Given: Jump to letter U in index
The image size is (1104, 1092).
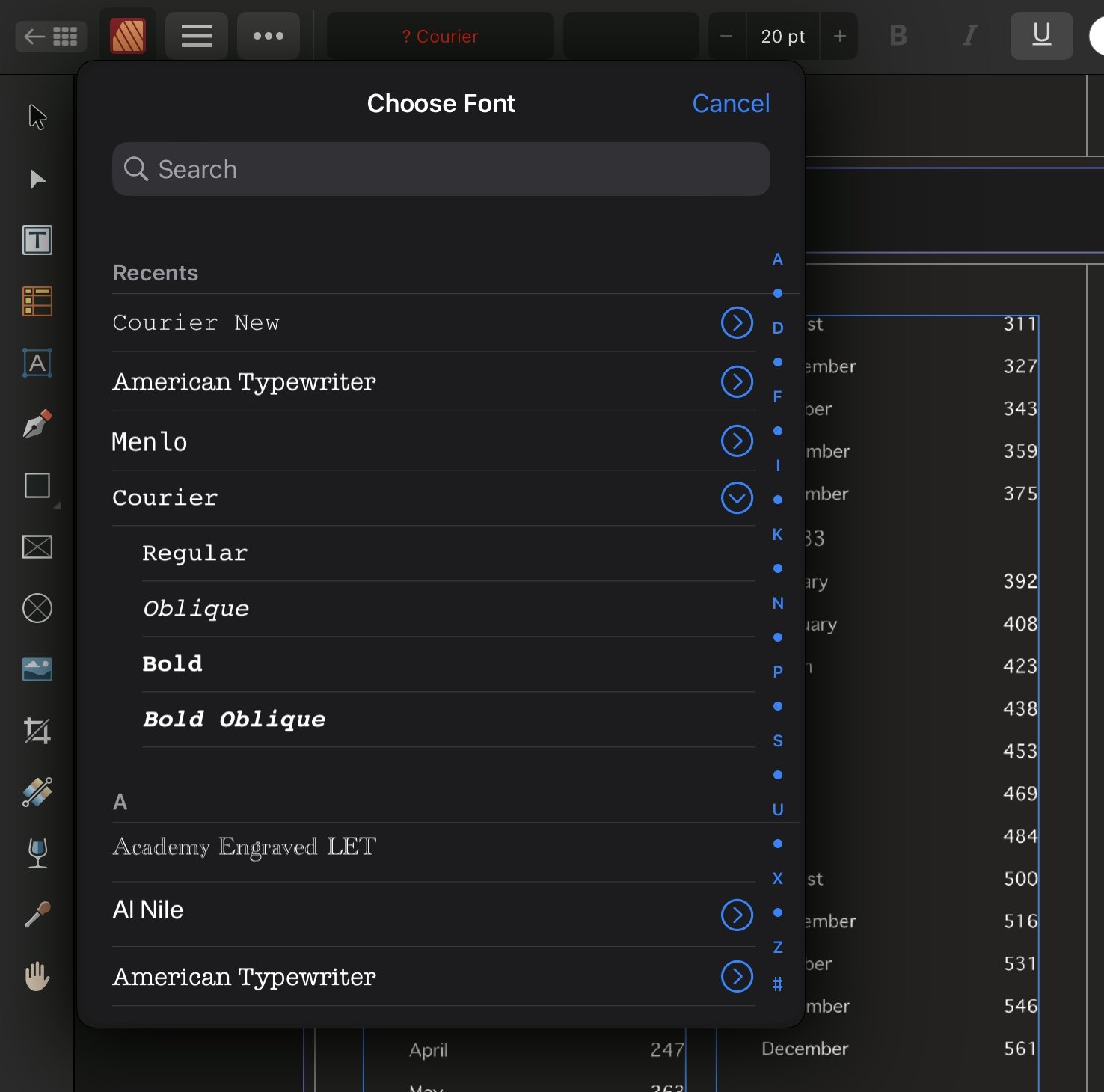Looking at the screenshot, I should (778, 810).
